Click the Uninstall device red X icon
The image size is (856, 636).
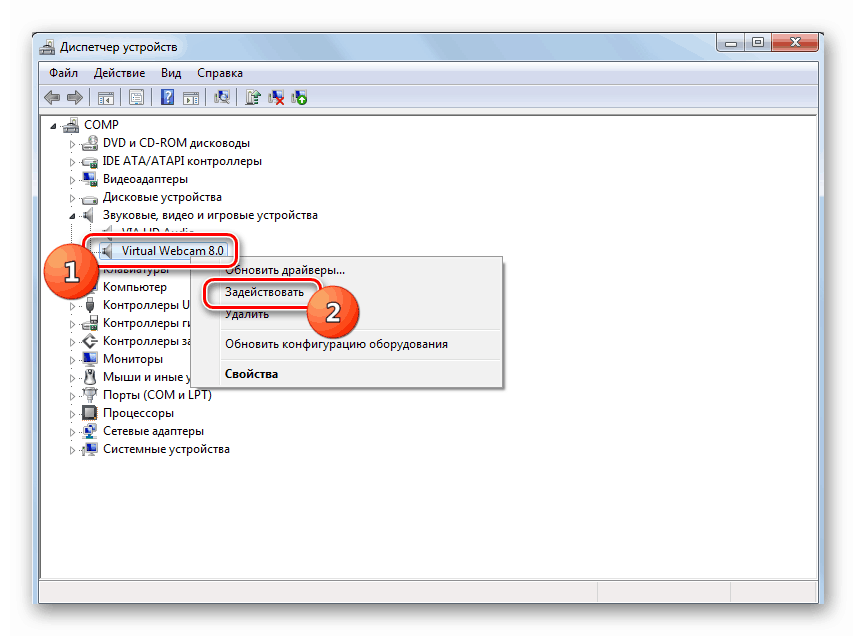tap(277, 97)
